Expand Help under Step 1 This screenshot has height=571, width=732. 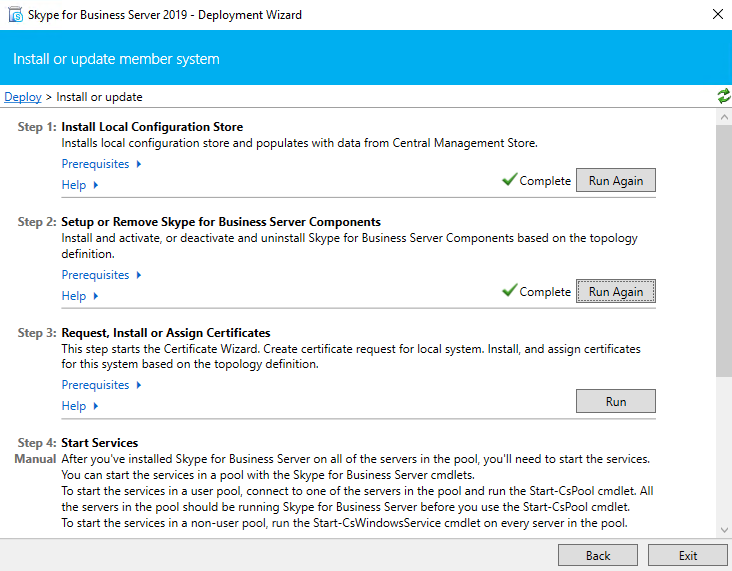(80, 185)
